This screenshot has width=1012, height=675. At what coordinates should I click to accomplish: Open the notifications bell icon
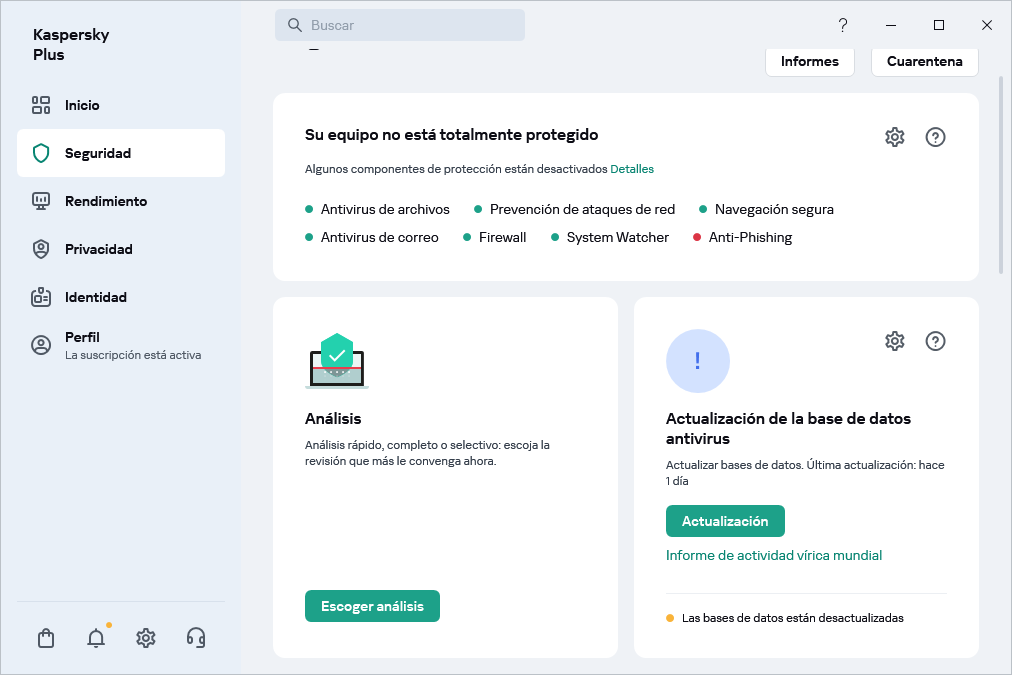pos(96,637)
